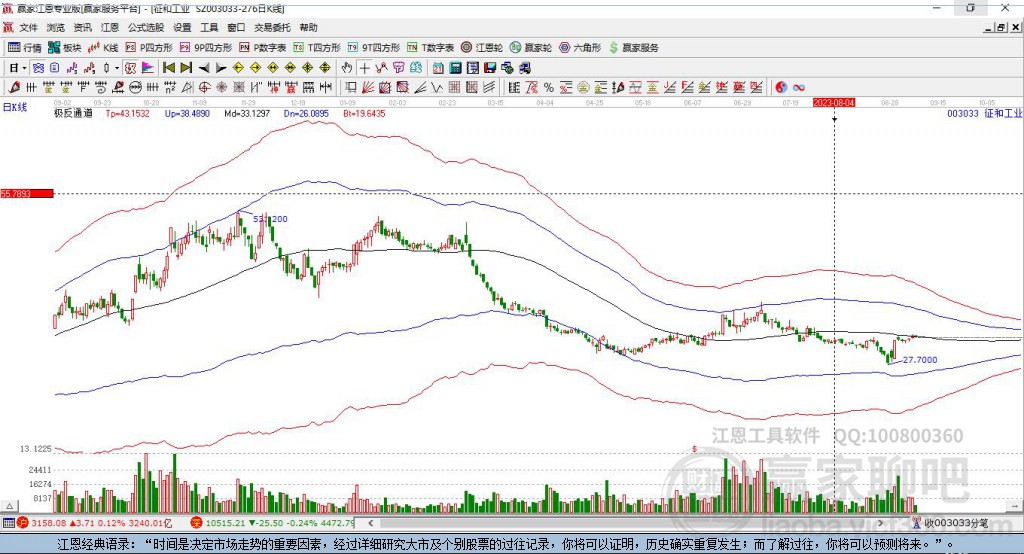The image size is (1024, 554).
Task: Click the 深 Shenzhen index status icon
Action: (197, 523)
